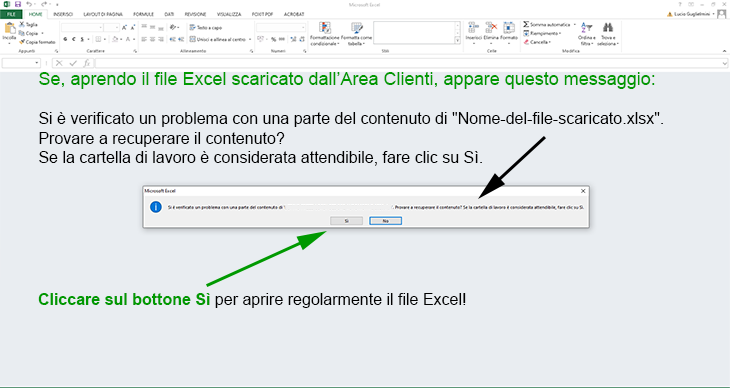Open Formattazione condizionale
This screenshot has height=388, width=730.
click(325, 28)
